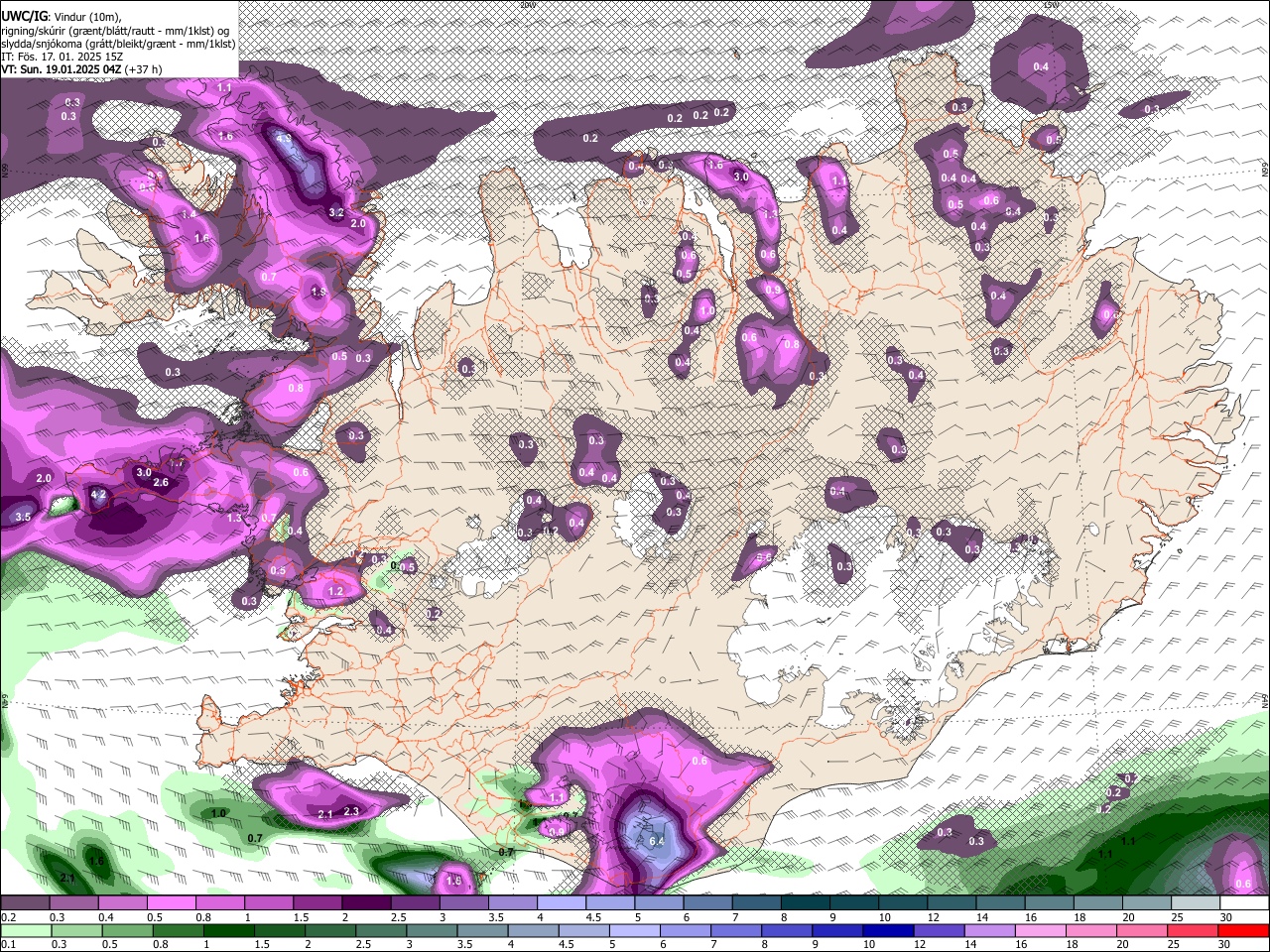Viewport: 1270px width, 952px height.
Task: Click the initial time 'IT: Fös. 17. 01. 2025 15Z'
Action: coord(62,57)
